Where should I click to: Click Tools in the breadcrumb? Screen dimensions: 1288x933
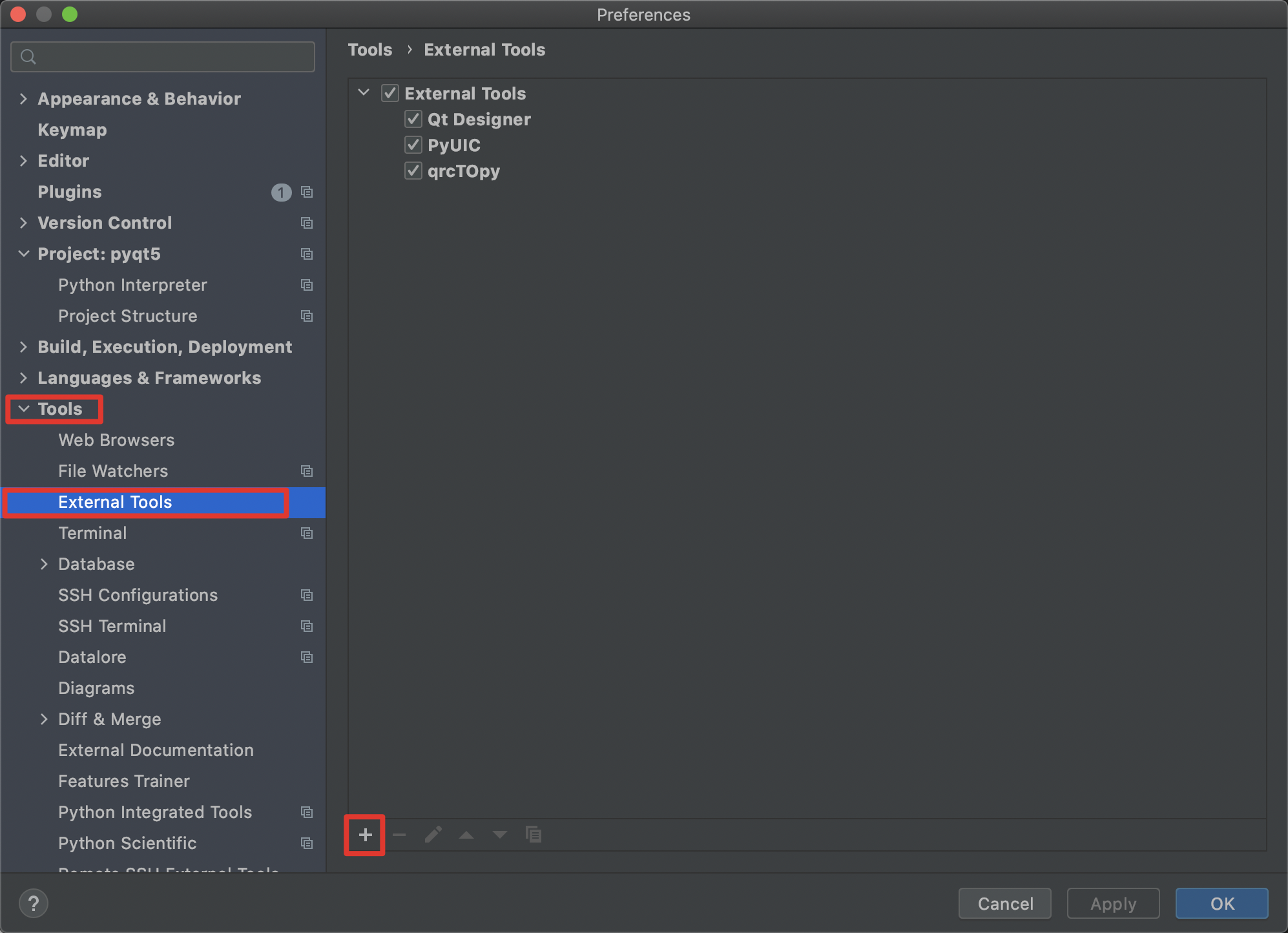[370, 50]
